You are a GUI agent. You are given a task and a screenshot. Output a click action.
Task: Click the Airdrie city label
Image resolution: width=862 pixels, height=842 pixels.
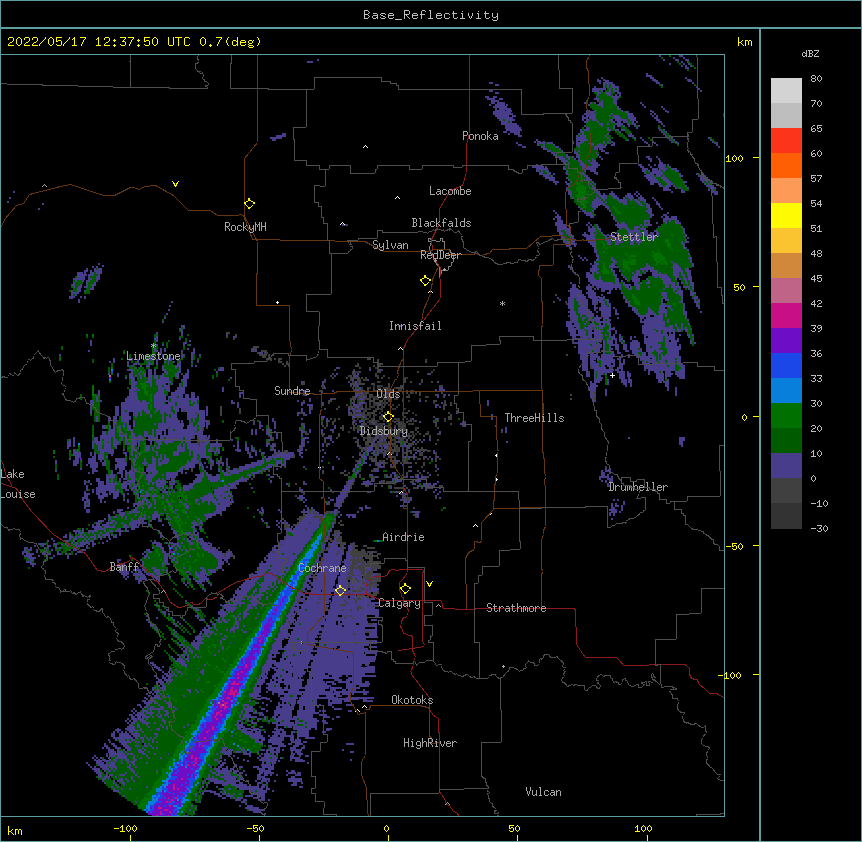[x=403, y=537]
